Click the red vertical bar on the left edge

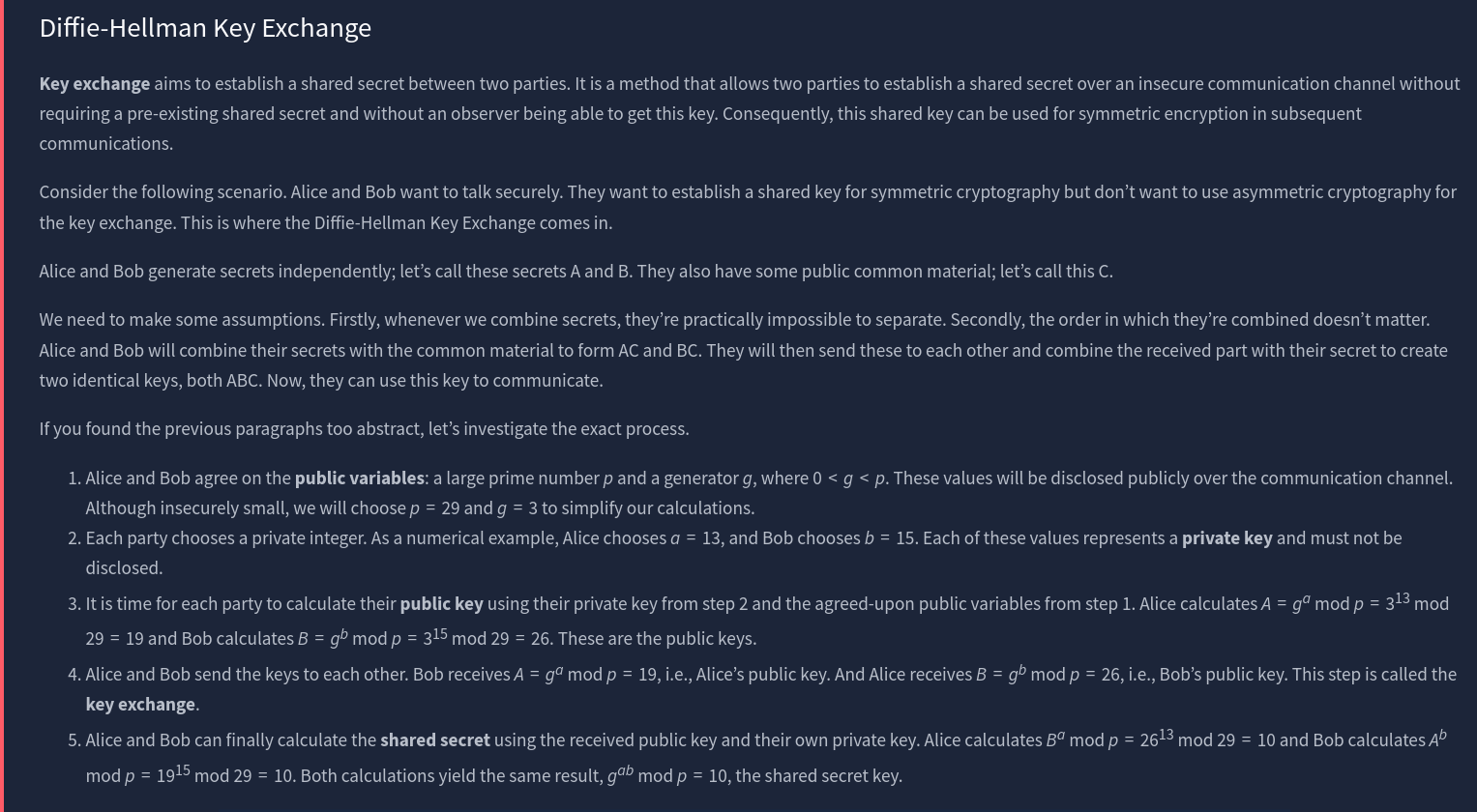2,406
